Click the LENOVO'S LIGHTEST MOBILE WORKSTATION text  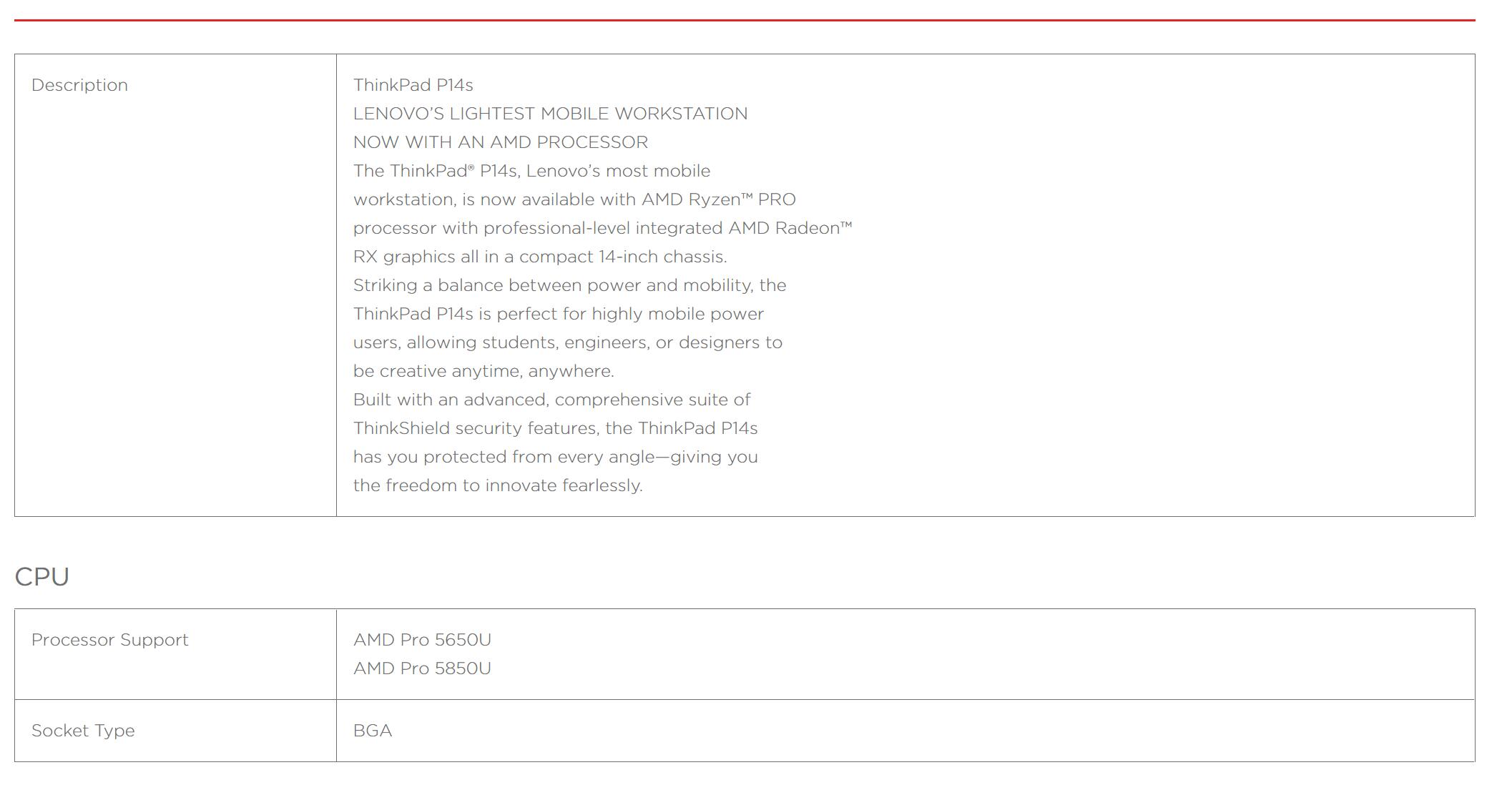(550, 114)
